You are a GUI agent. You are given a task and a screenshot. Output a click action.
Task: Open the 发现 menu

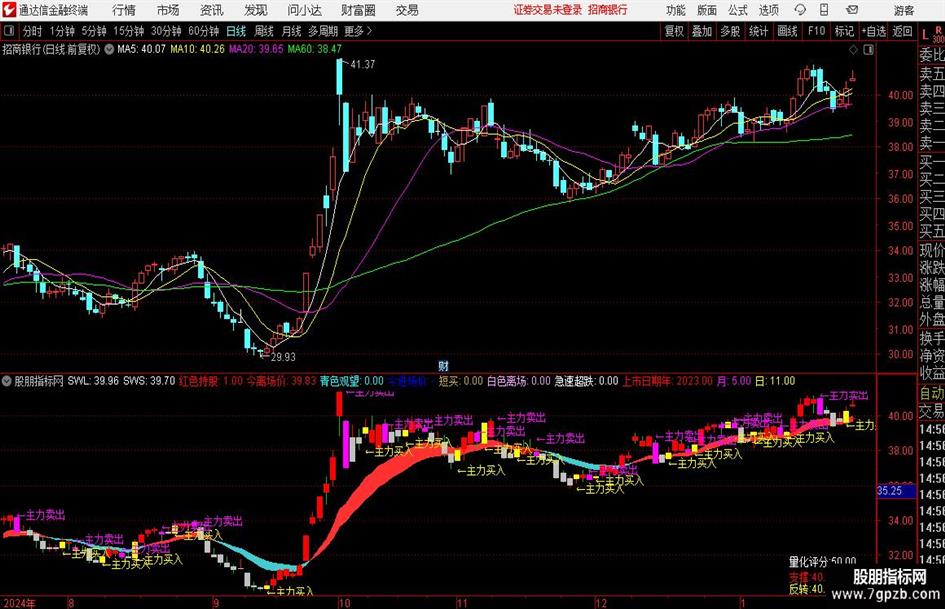pyautogui.click(x=256, y=10)
